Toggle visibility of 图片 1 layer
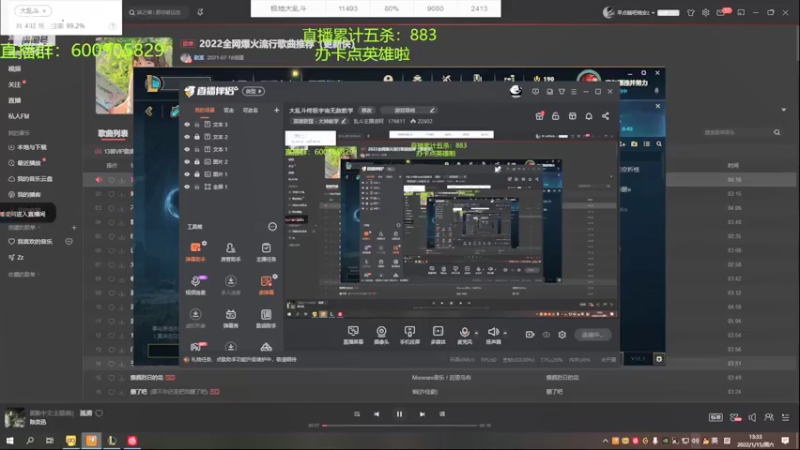Screen dimensions: 800x450 pos(187,174)
